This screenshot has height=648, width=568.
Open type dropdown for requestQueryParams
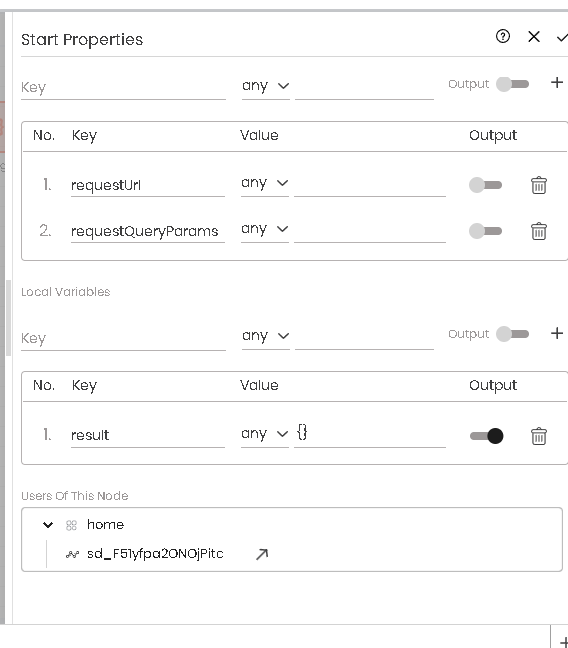tap(265, 229)
